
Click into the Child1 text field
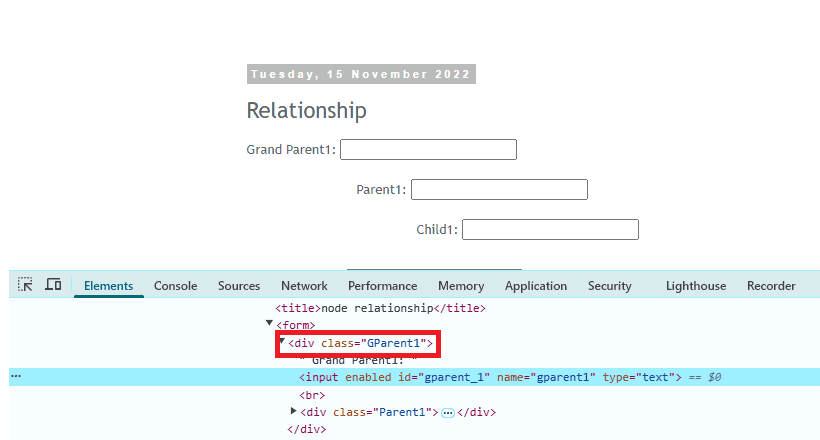[x=550, y=230]
